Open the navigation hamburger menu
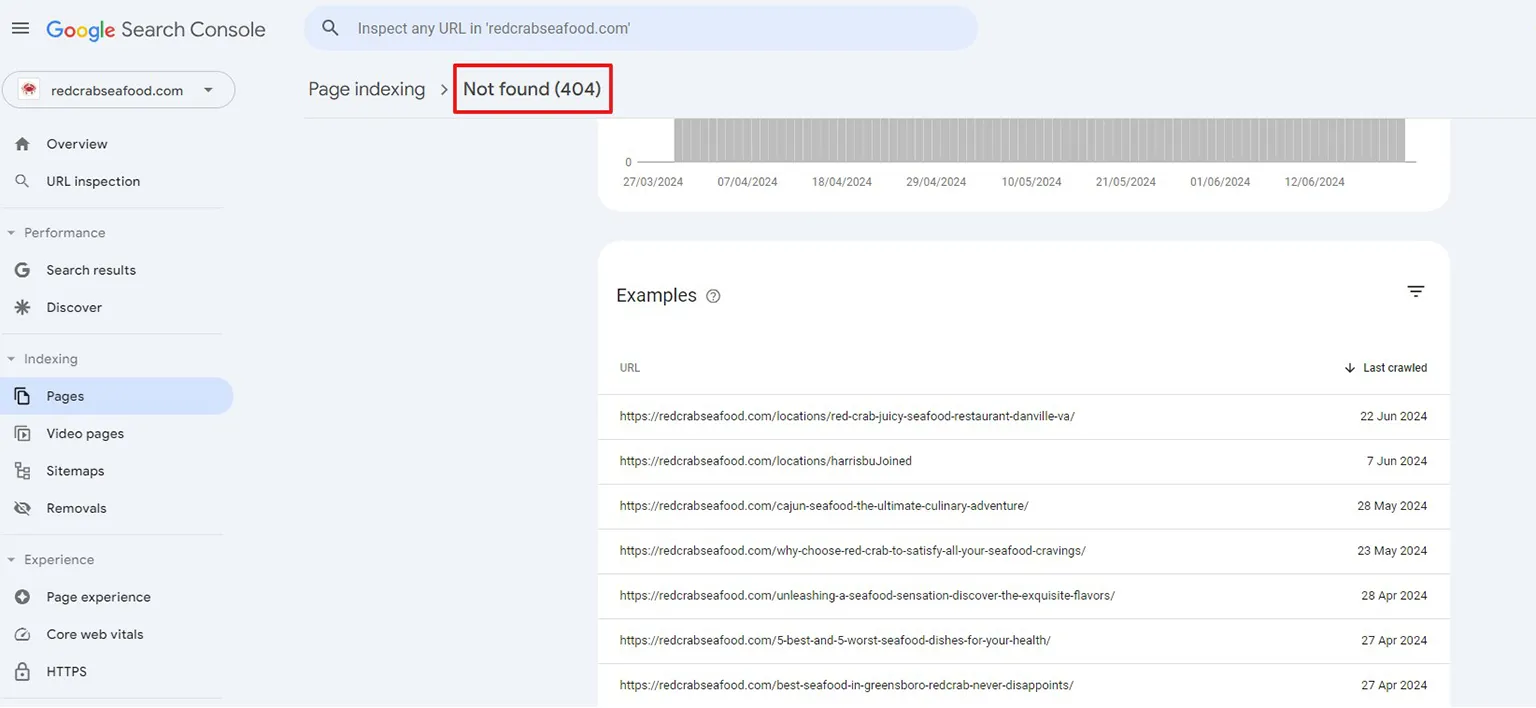This screenshot has height=708, width=1536. [20, 27]
